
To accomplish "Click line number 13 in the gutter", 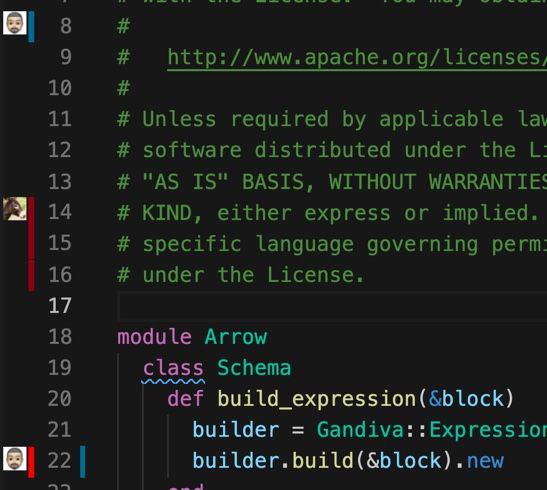I will [60, 181].
